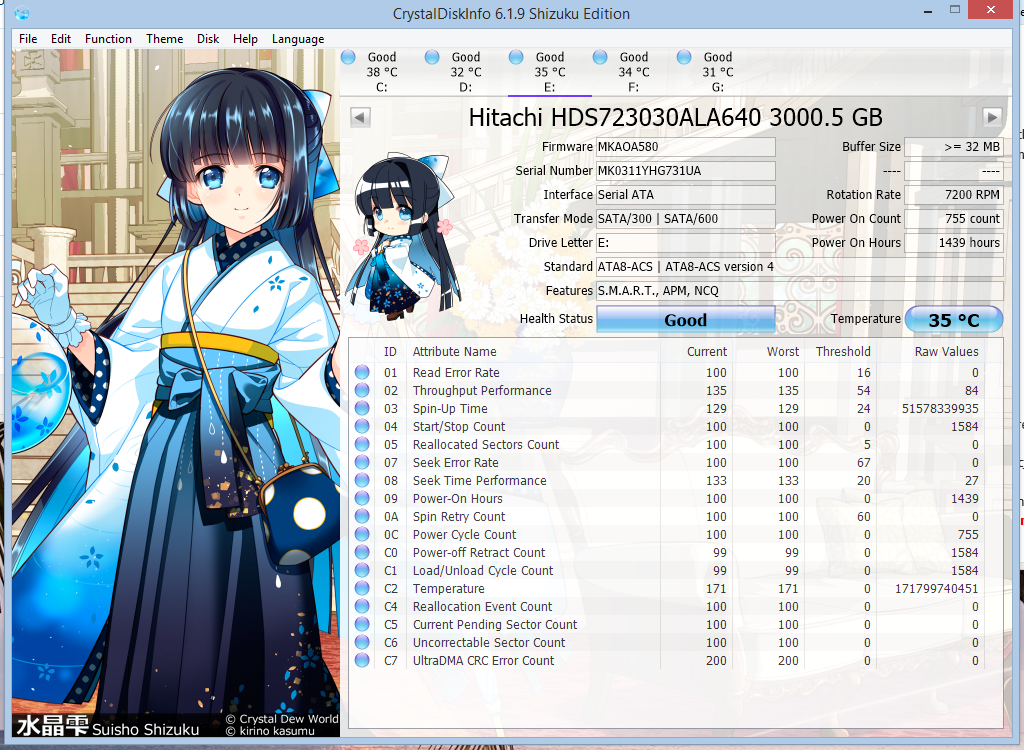Click the Power On Count 755 field
Viewport: 1024px width, 750px height.
(953, 218)
